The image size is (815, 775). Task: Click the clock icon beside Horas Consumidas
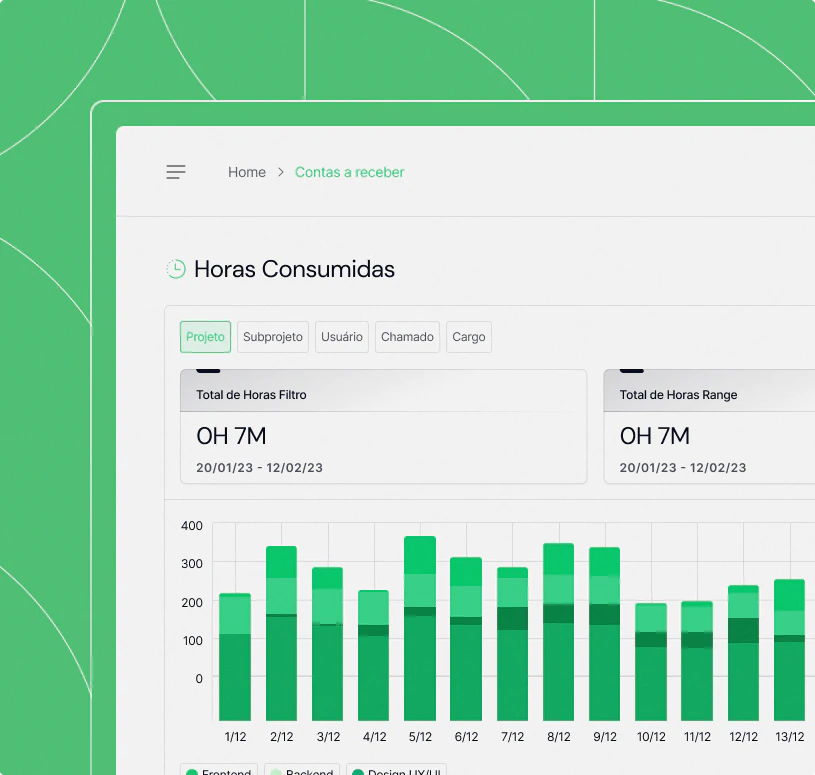(176, 269)
